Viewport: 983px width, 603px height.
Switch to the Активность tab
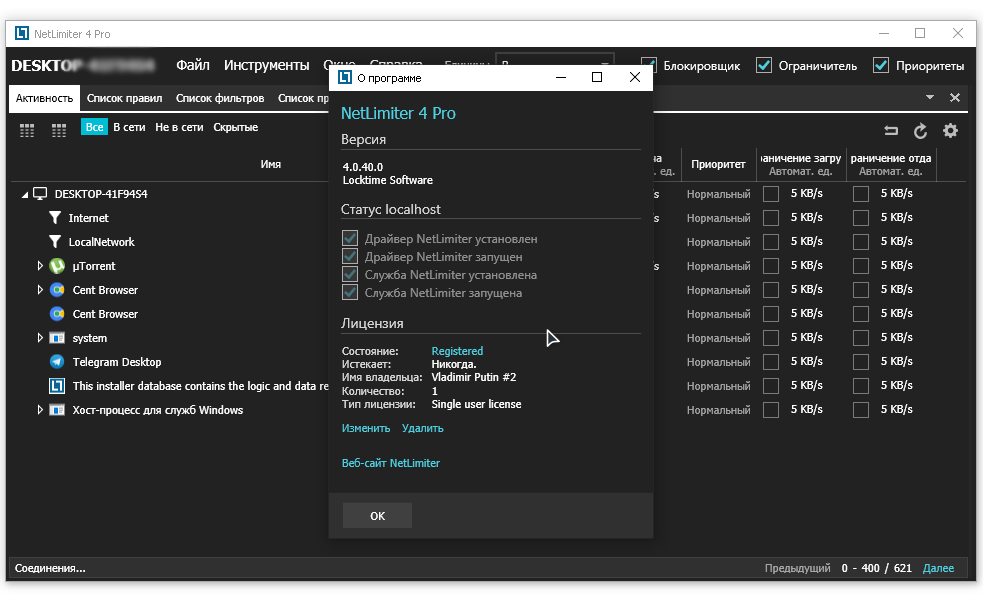(x=45, y=98)
